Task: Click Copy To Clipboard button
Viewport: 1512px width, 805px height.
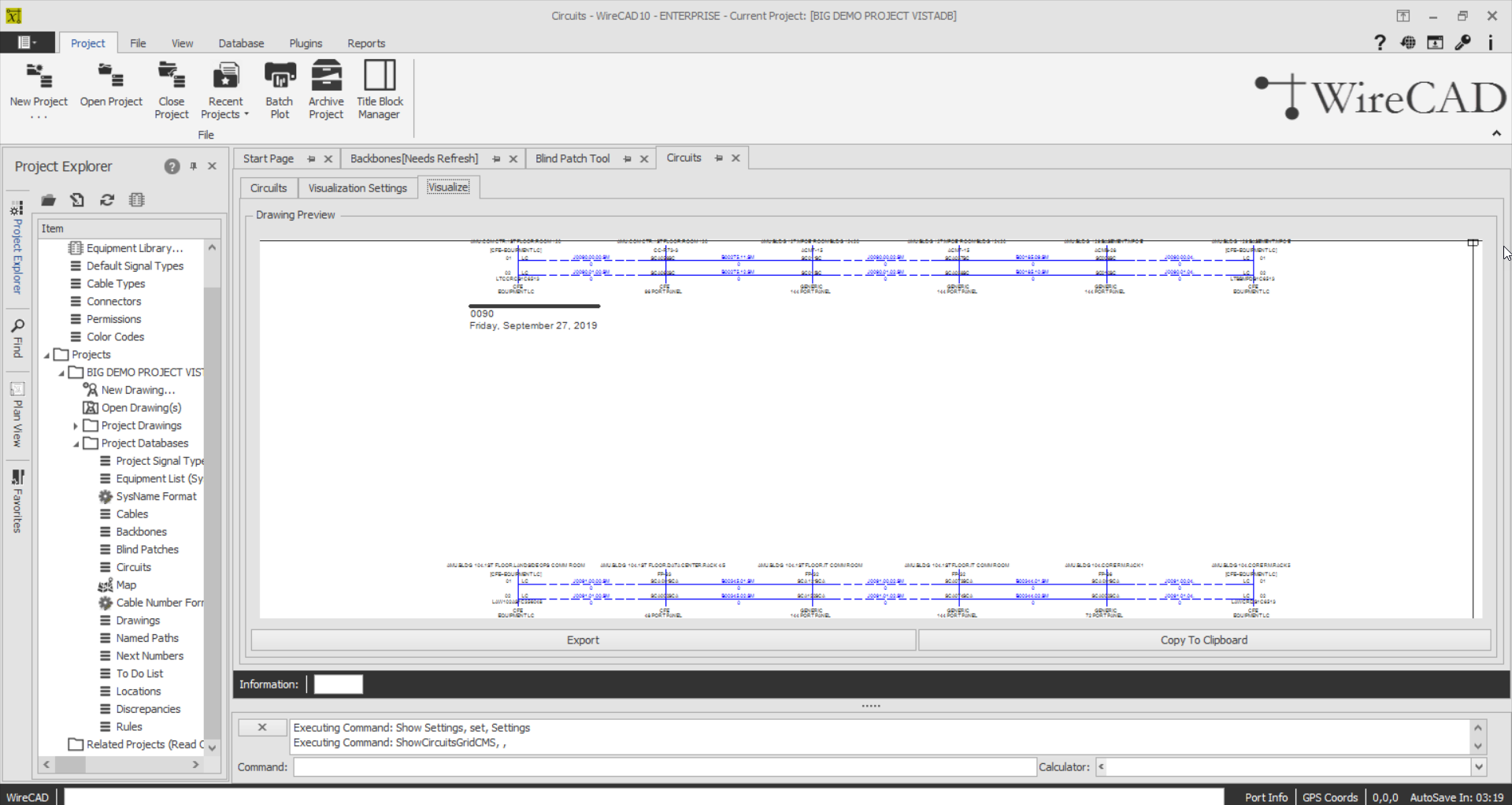Action: point(1204,640)
